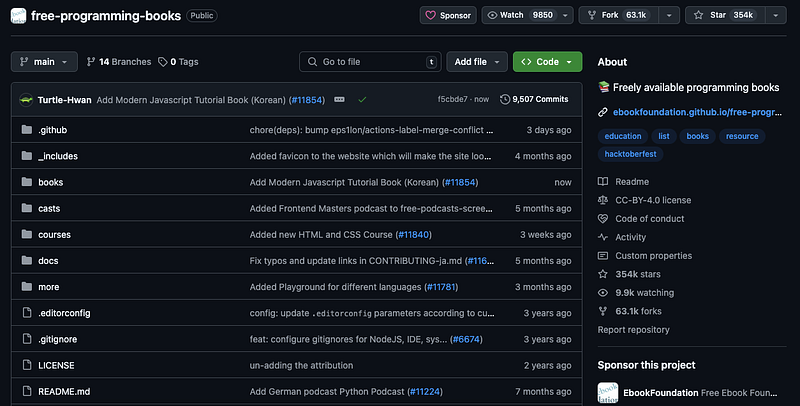Click the repository avatar beside free-programming-books
The width and height of the screenshot is (800, 406).
18,15
